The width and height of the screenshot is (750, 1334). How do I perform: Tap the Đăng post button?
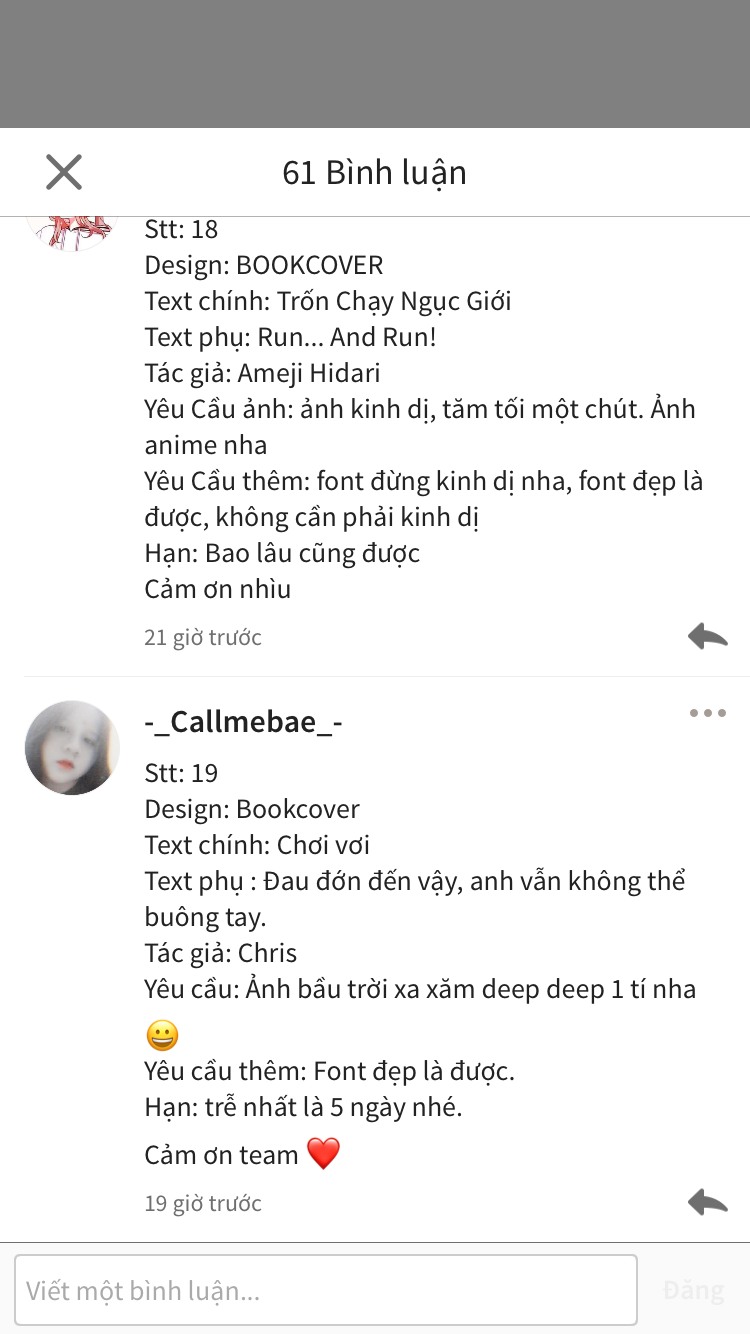pos(693,1290)
